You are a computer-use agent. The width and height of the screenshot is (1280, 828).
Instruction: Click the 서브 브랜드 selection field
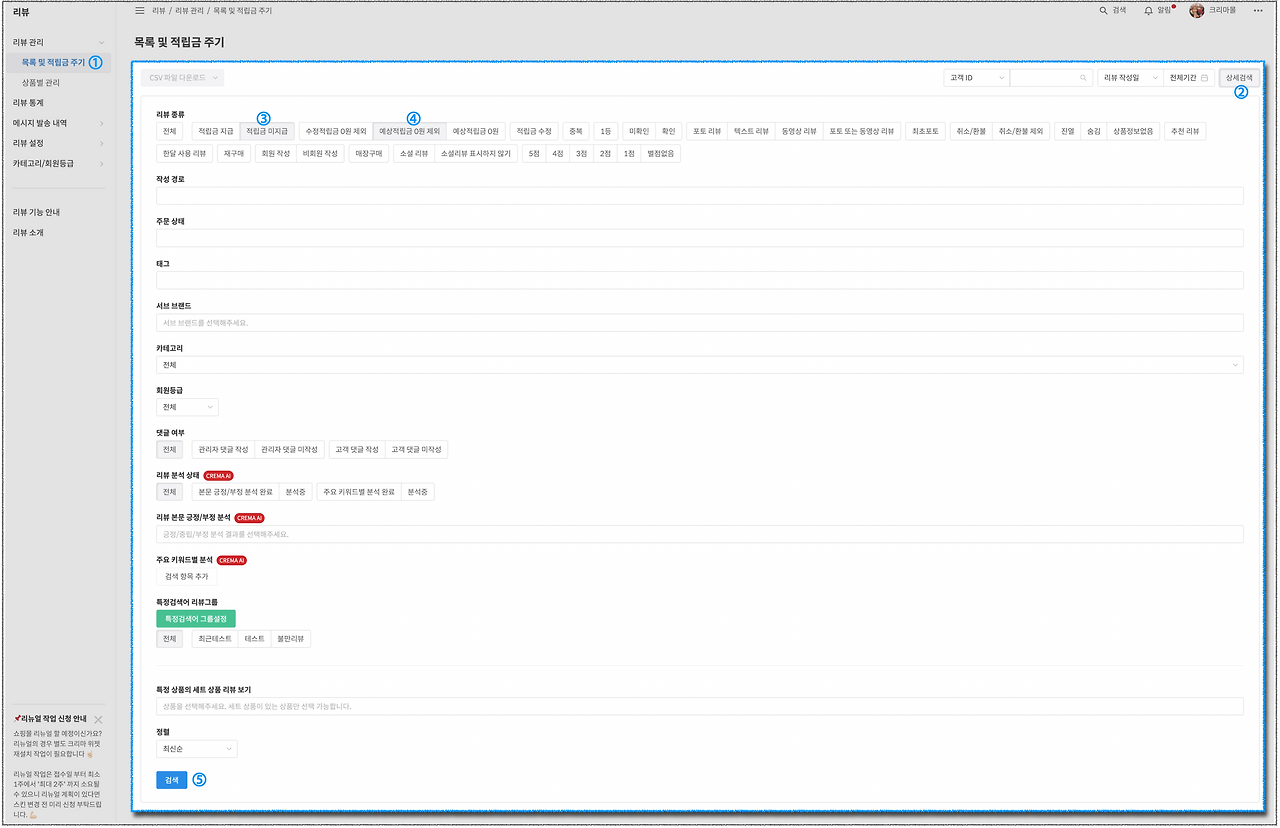[700, 323]
